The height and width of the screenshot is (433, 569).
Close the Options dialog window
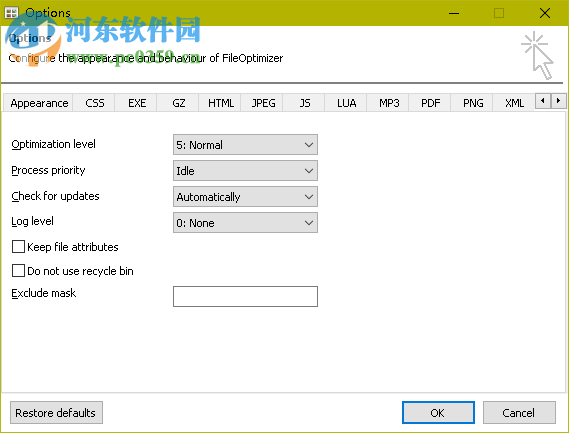[x=545, y=13]
